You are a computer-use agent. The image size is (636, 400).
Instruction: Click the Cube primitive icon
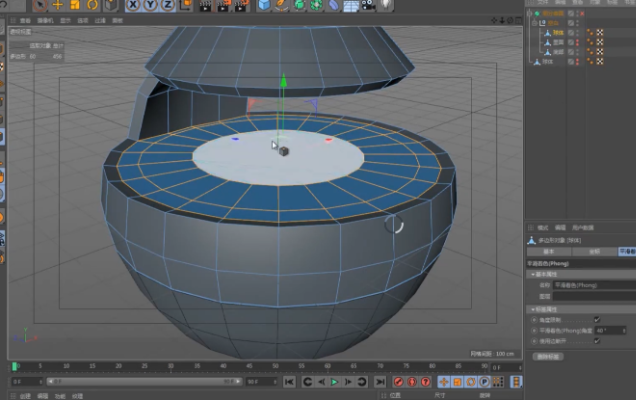click(x=264, y=5)
